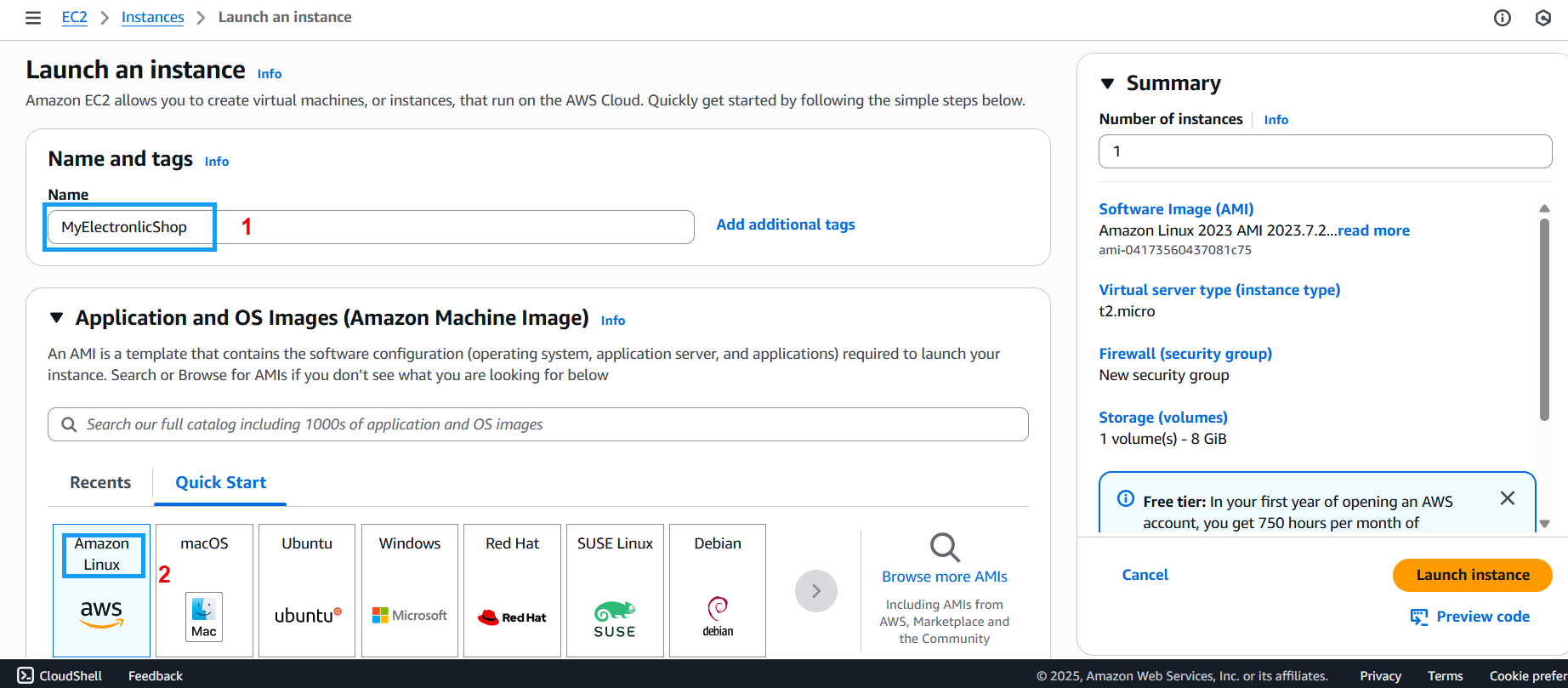Click the instance Name input field
The image size is (1568, 688).
(x=371, y=227)
